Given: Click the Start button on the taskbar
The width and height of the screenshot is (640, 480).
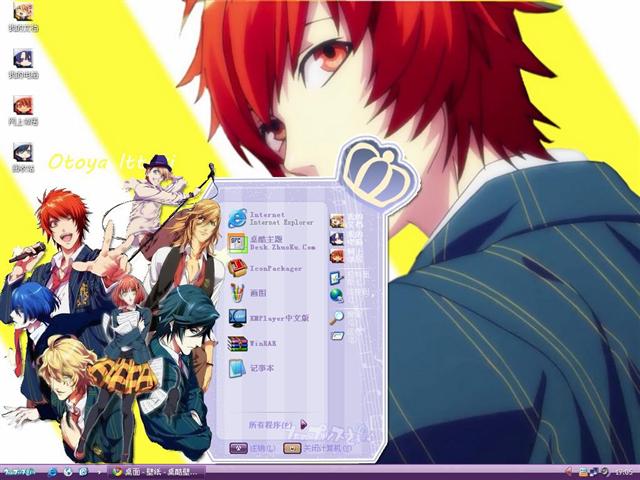Looking at the screenshot, I should 20,472.
